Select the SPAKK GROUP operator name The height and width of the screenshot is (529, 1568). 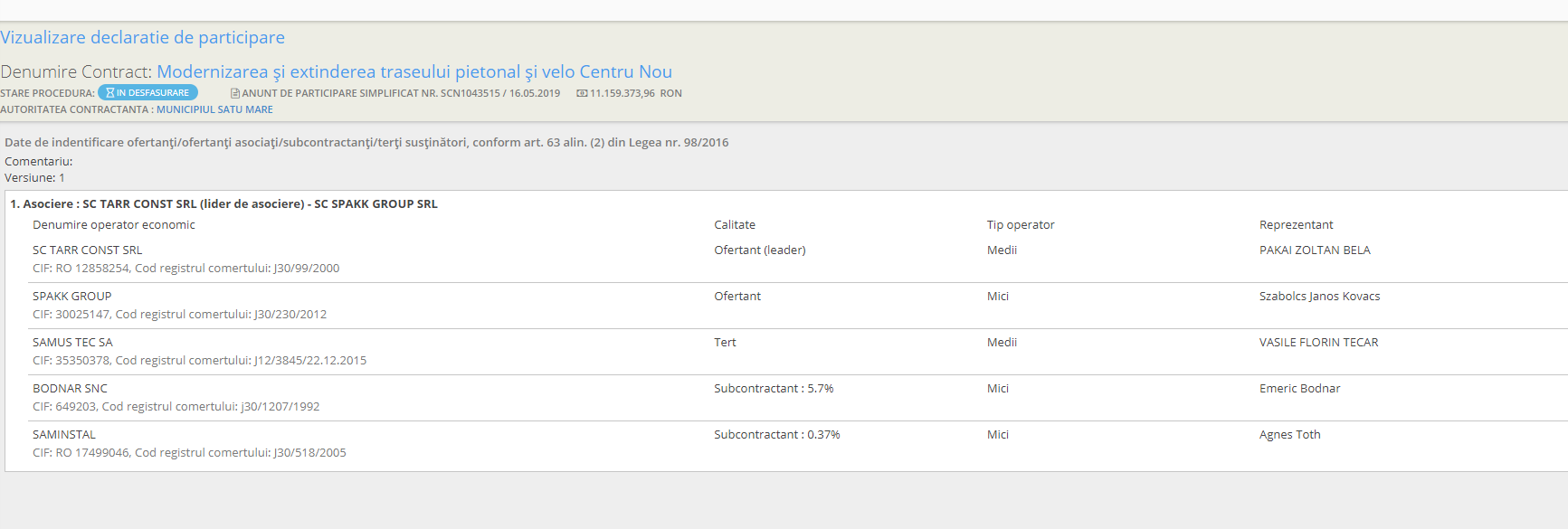pyautogui.click(x=71, y=297)
